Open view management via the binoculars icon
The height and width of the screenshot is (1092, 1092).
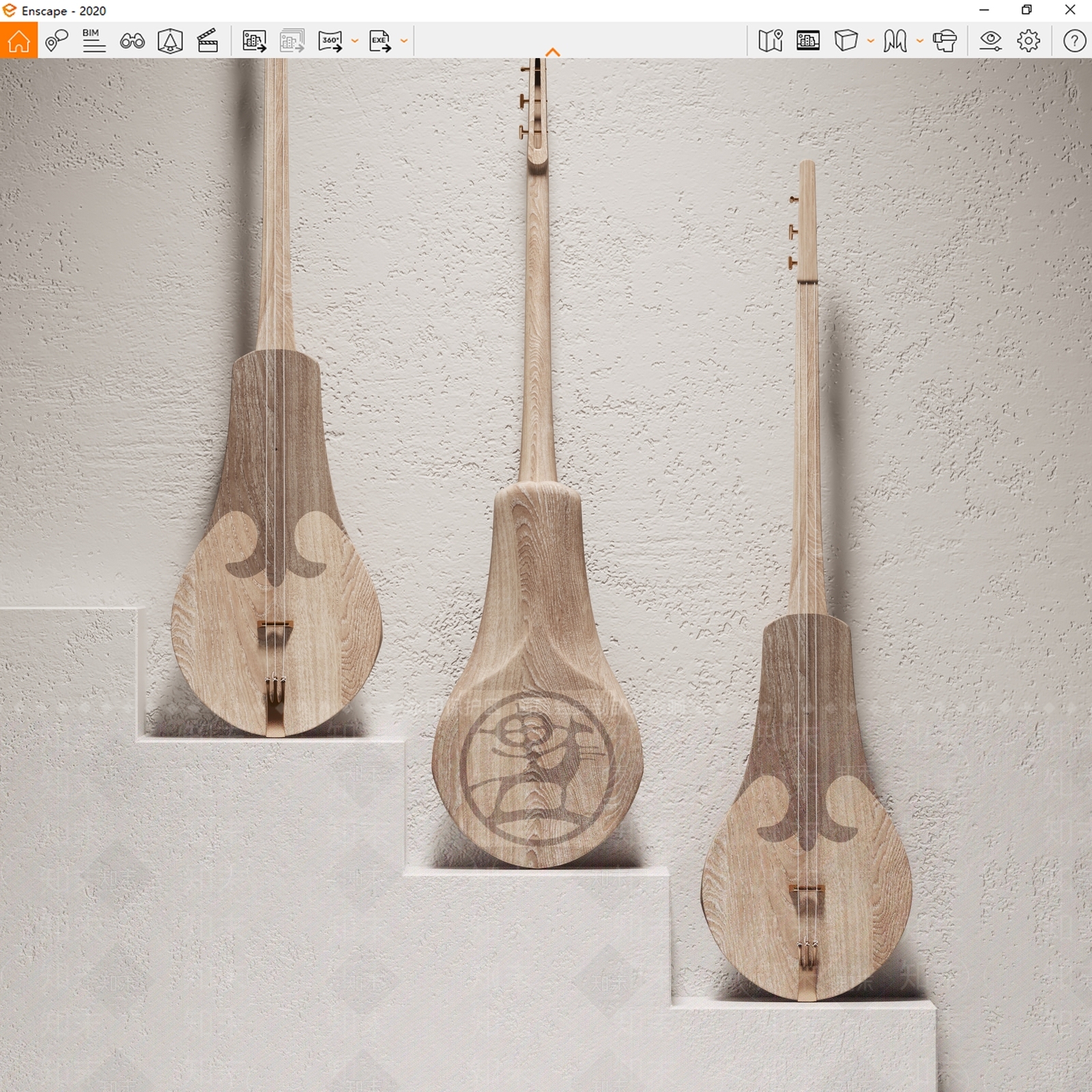click(x=132, y=41)
